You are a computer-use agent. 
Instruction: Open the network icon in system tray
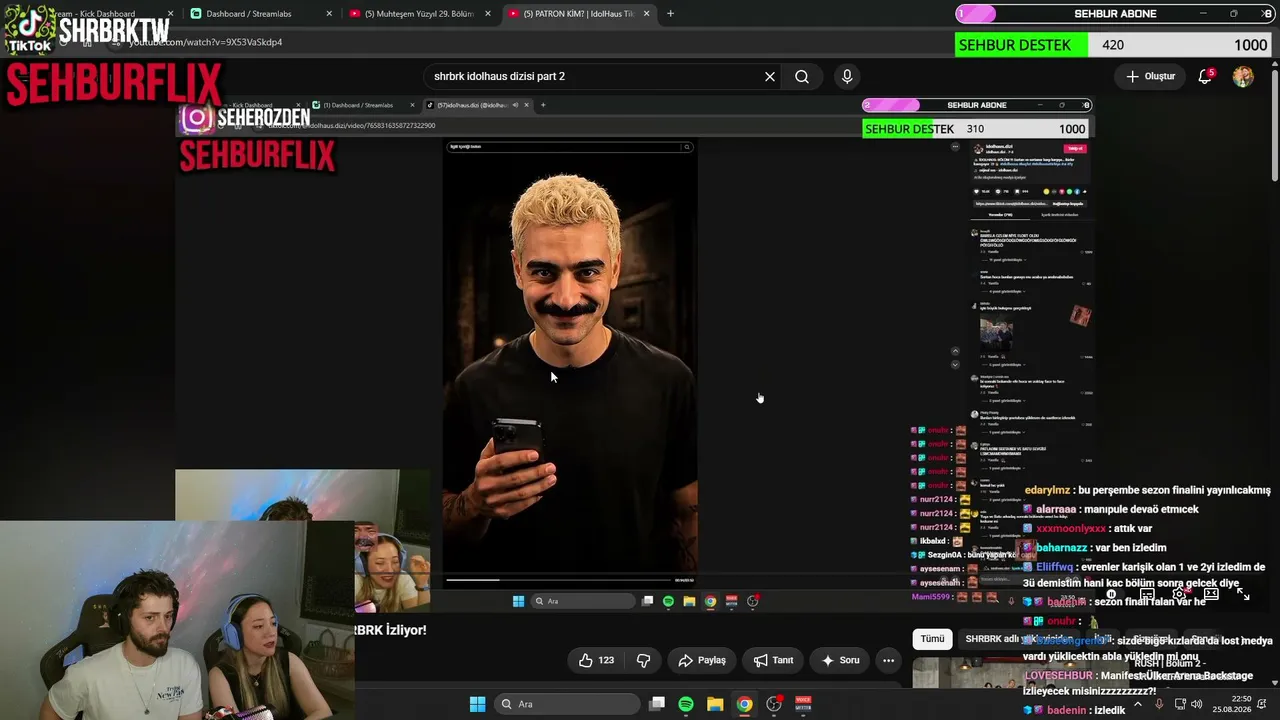tap(1179, 704)
